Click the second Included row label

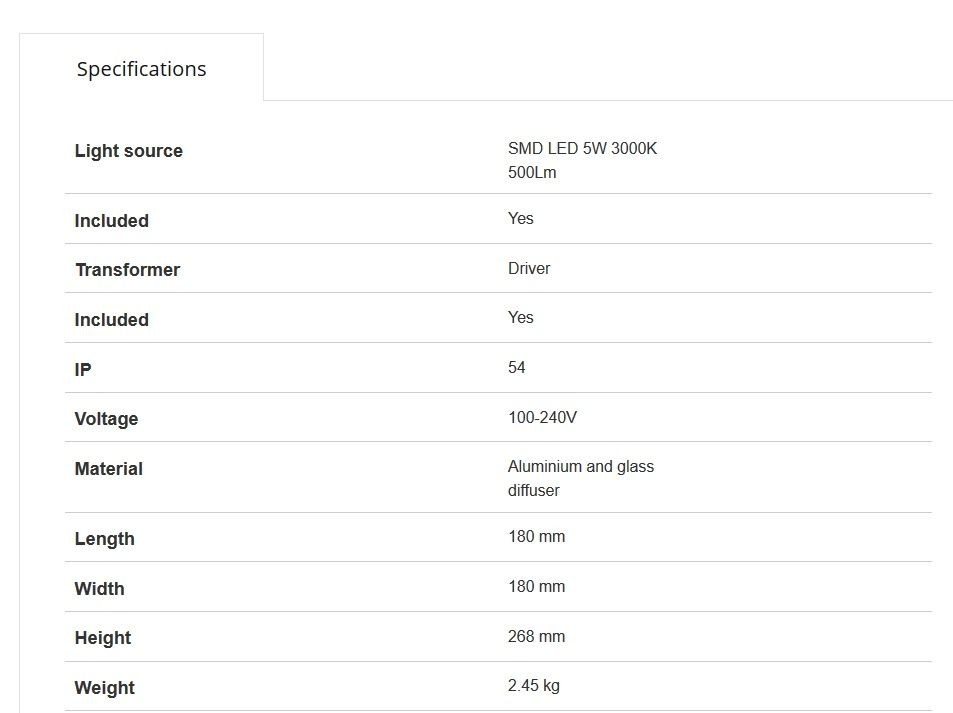coord(112,320)
